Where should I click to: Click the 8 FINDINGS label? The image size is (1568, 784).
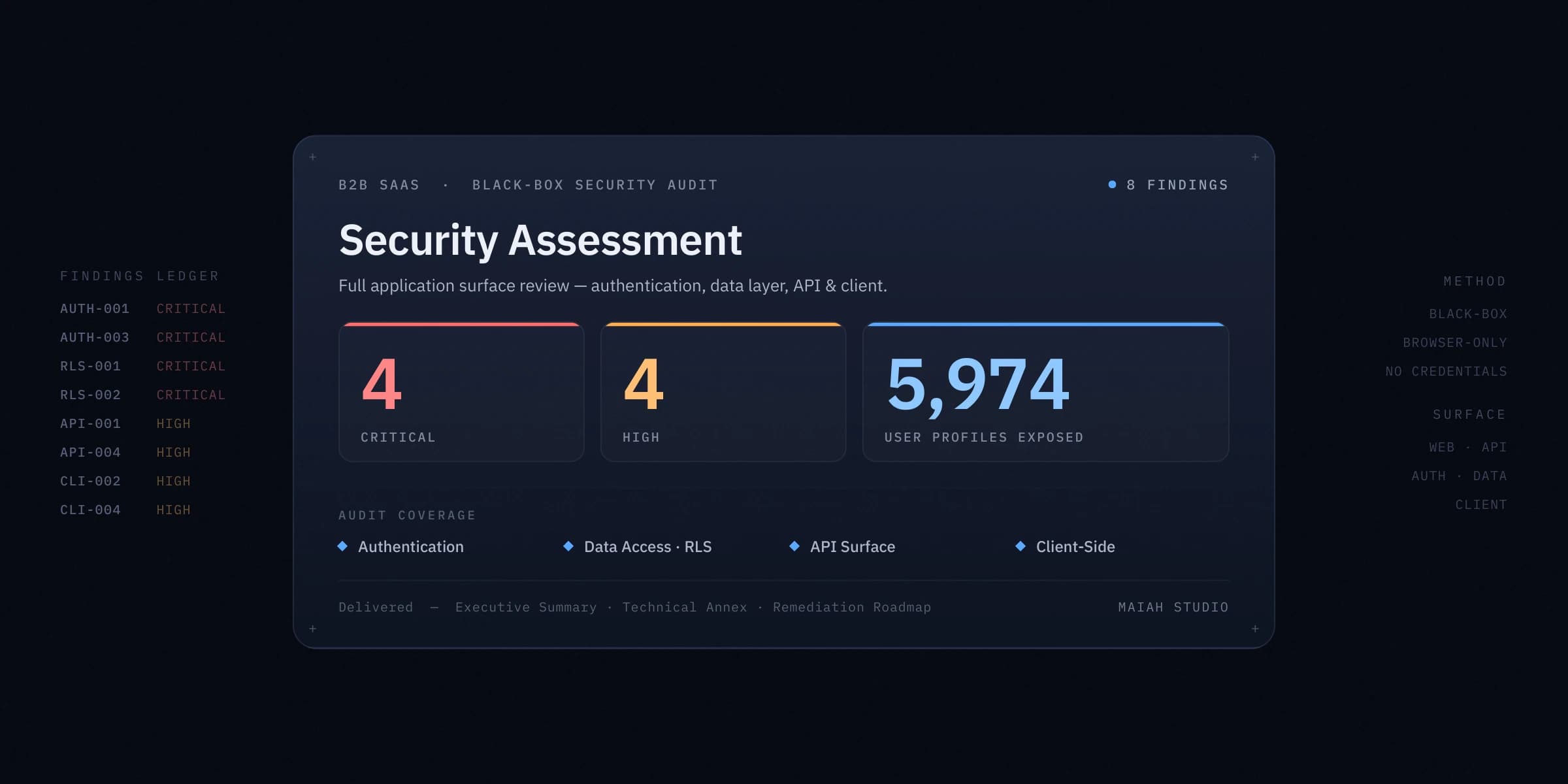(1177, 185)
